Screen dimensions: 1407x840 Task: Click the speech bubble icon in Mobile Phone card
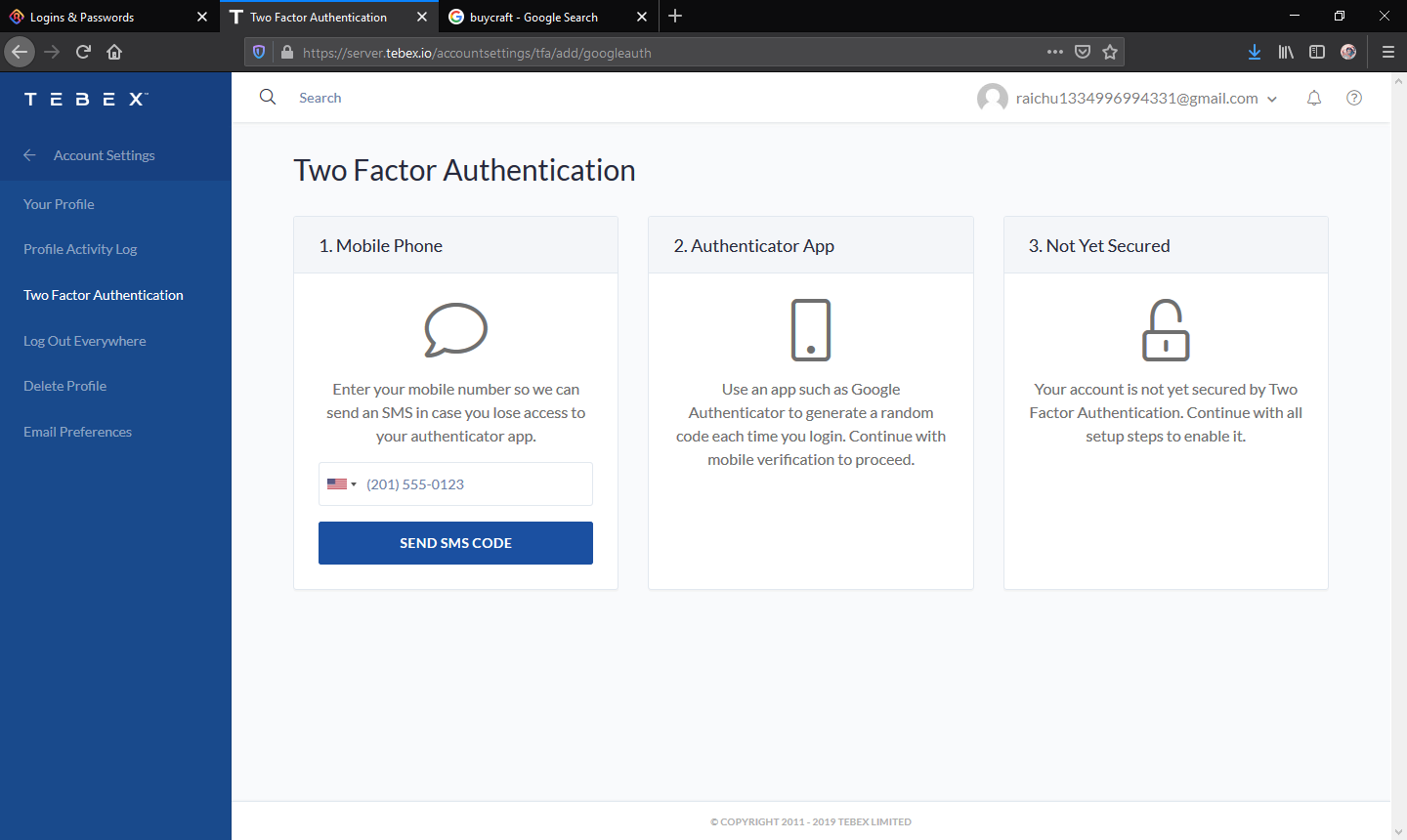pyautogui.click(x=456, y=330)
